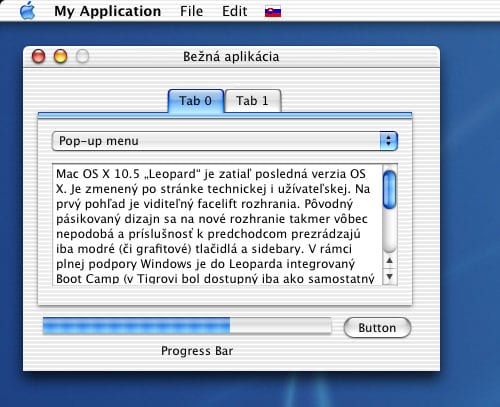The width and height of the screenshot is (500, 407).
Task: Click the blue scrollbar thumb
Action: (389, 190)
